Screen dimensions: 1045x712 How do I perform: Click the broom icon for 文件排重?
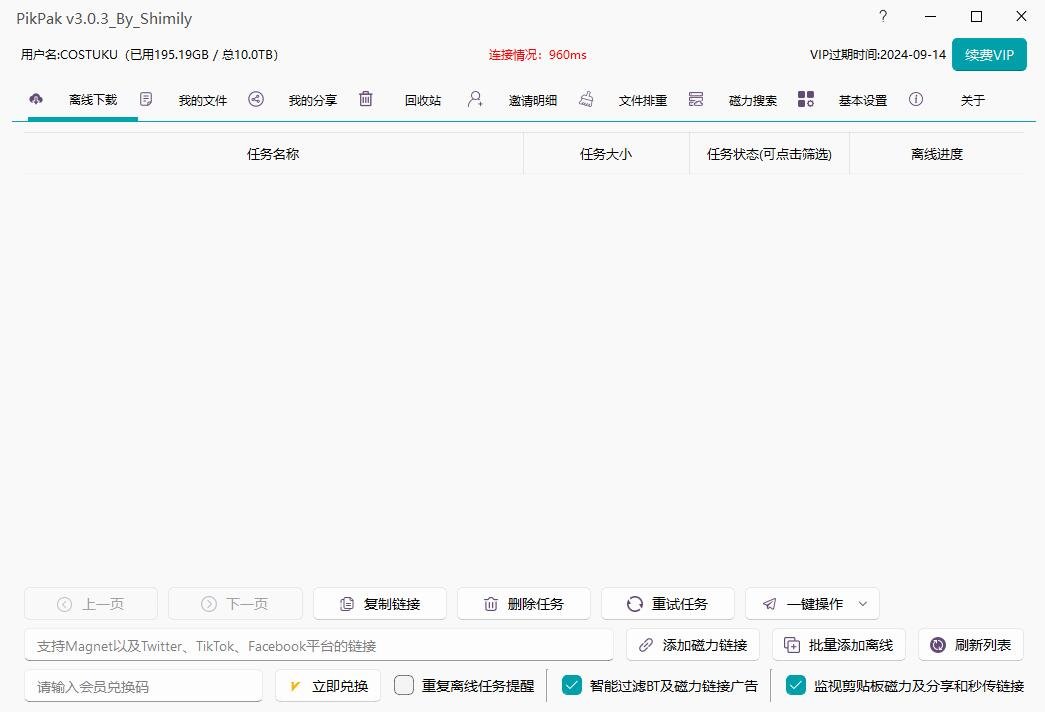pyautogui.click(x=586, y=99)
